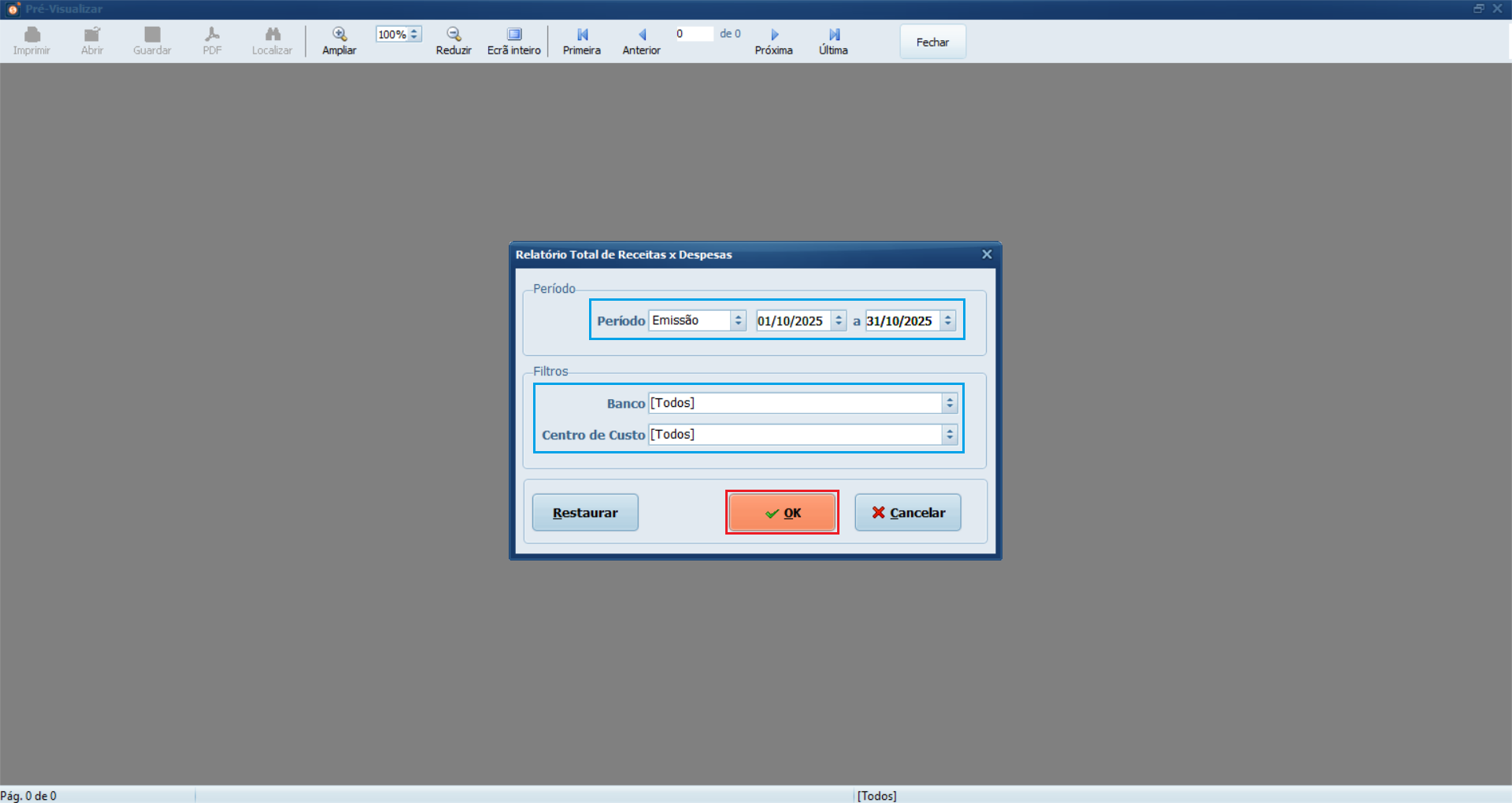
Task: Adjust the 100% zoom level stepper
Action: tap(414, 34)
